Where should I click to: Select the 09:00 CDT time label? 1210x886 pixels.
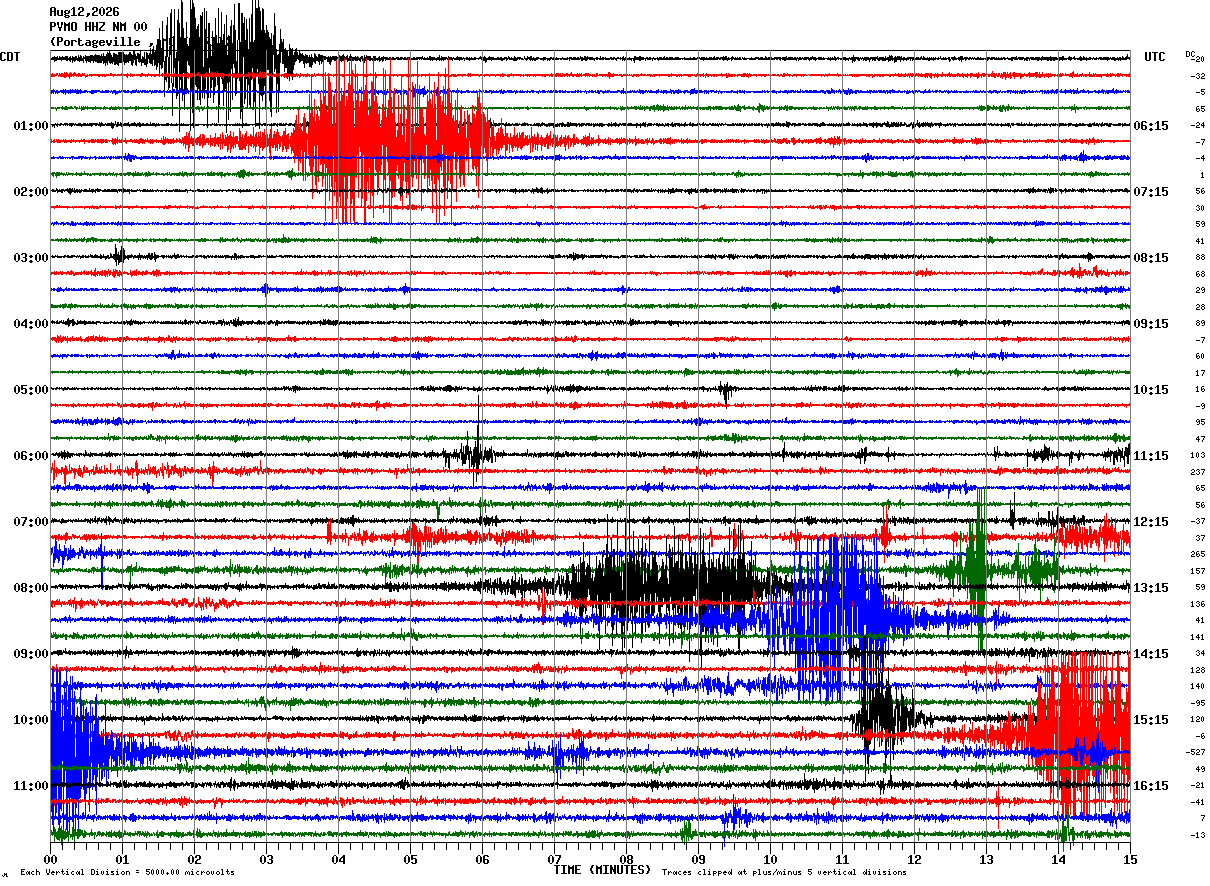coord(31,654)
